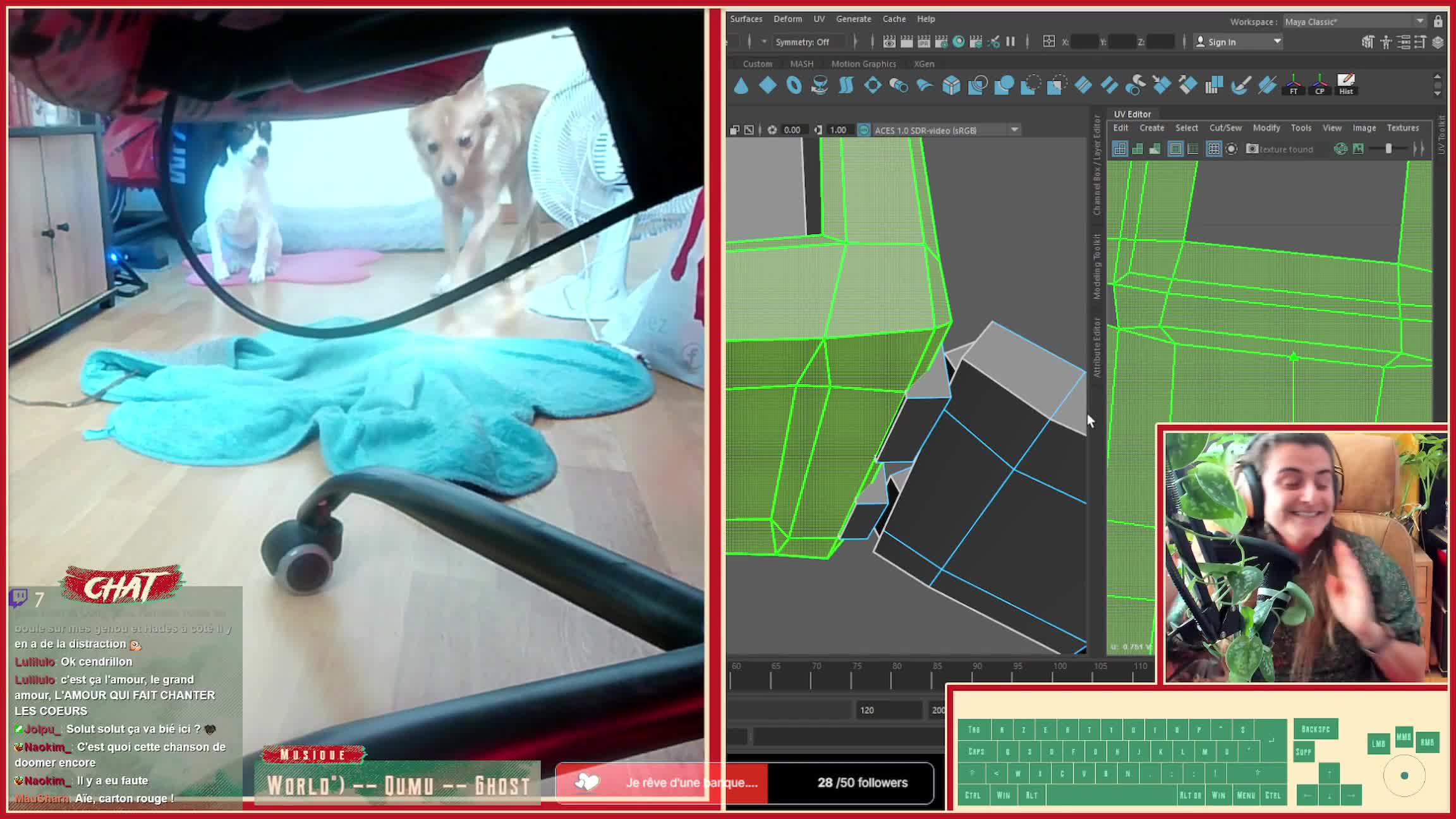Click the playback end 120 field

point(888,710)
